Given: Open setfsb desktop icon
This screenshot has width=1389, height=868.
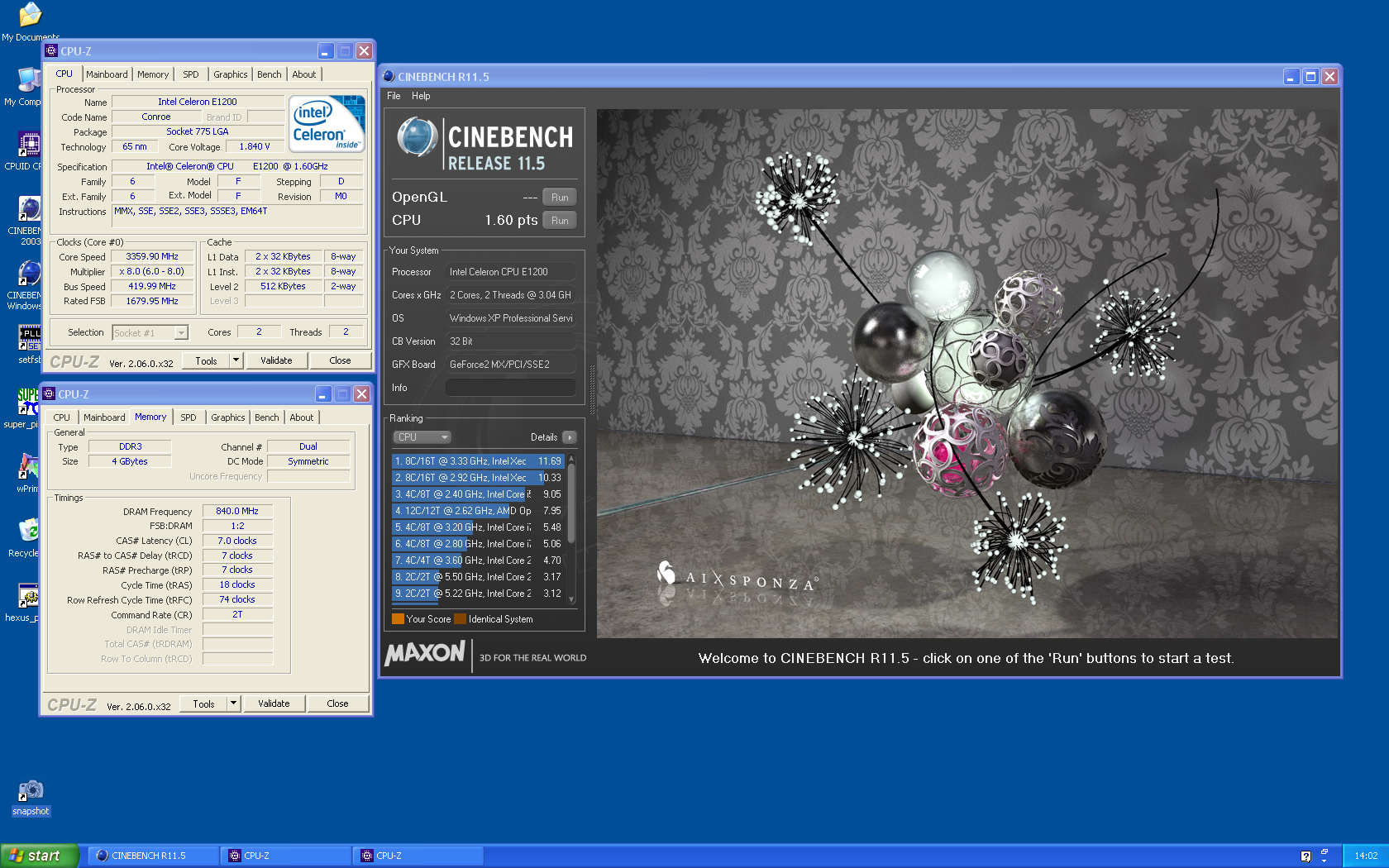Looking at the screenshot, I should [29, 344].
